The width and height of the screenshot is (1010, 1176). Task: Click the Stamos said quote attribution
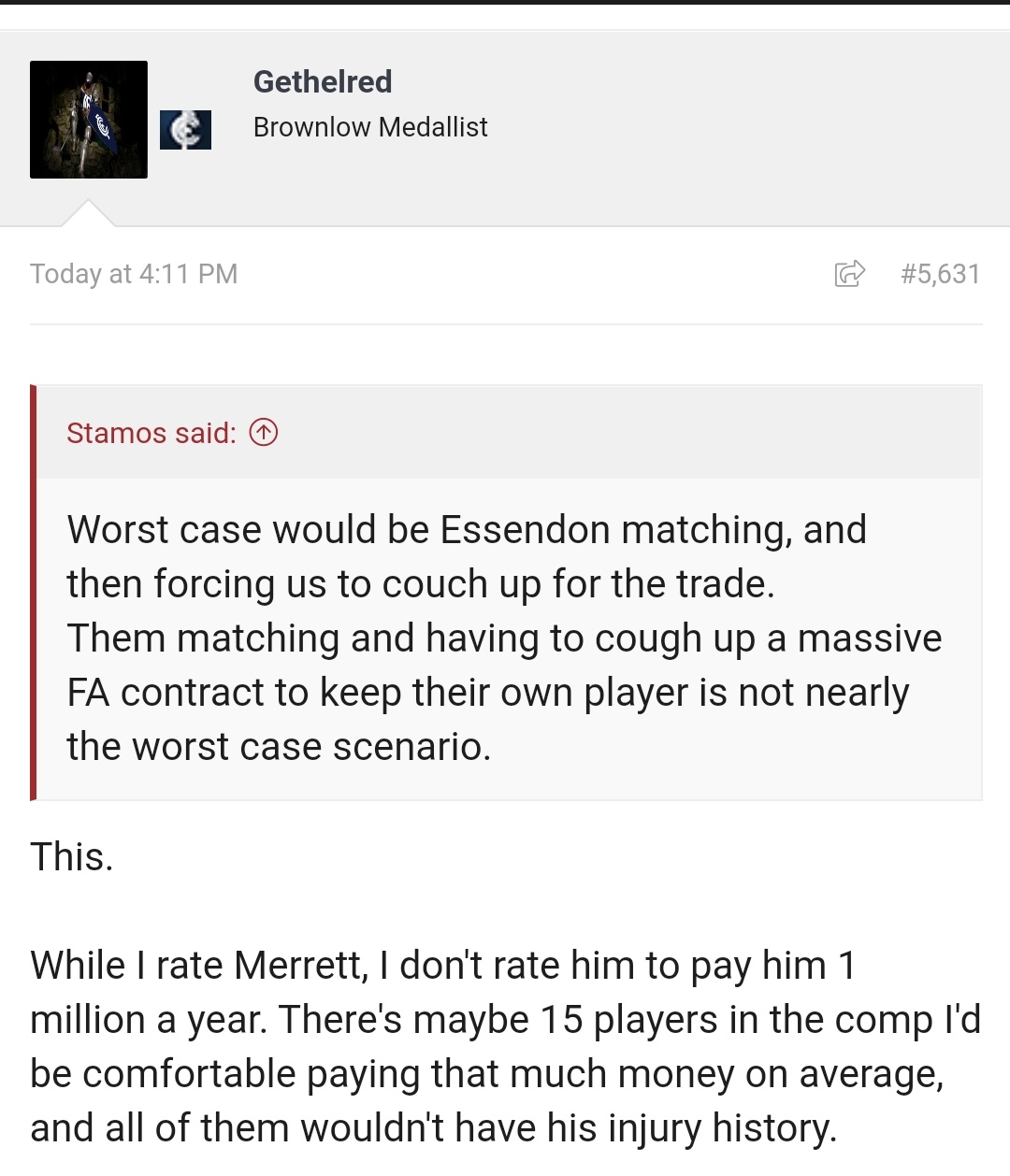[x=151, y=433]
